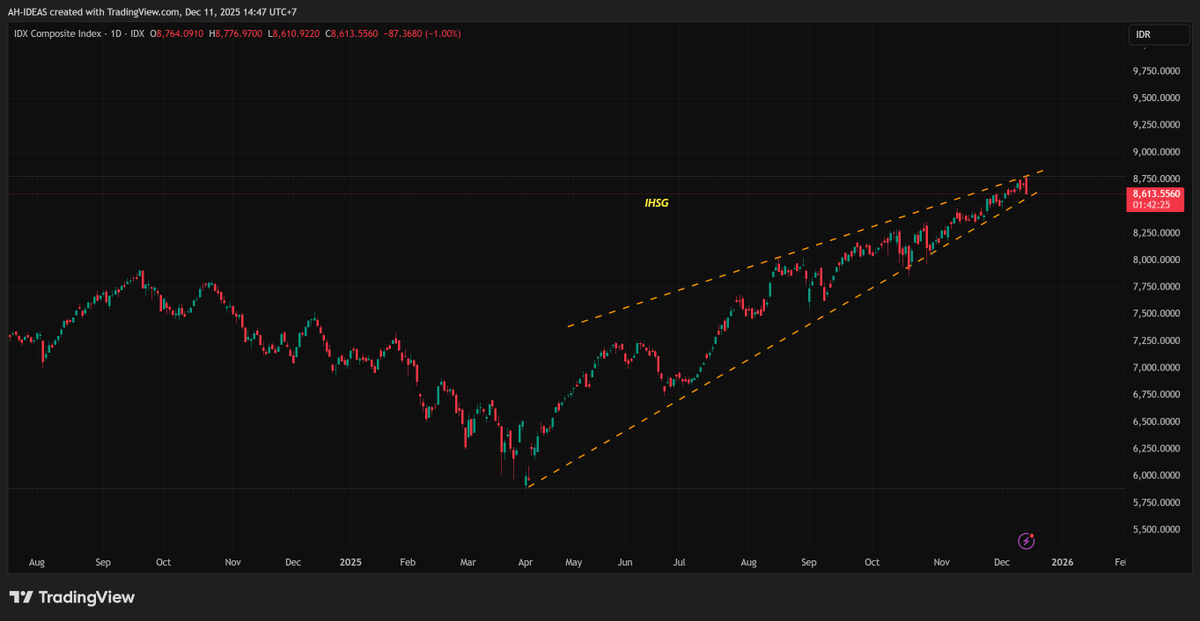Click the AH-IDEAS created with TradingView.com header
1200x621 pixels.
(x=151, y=12)
